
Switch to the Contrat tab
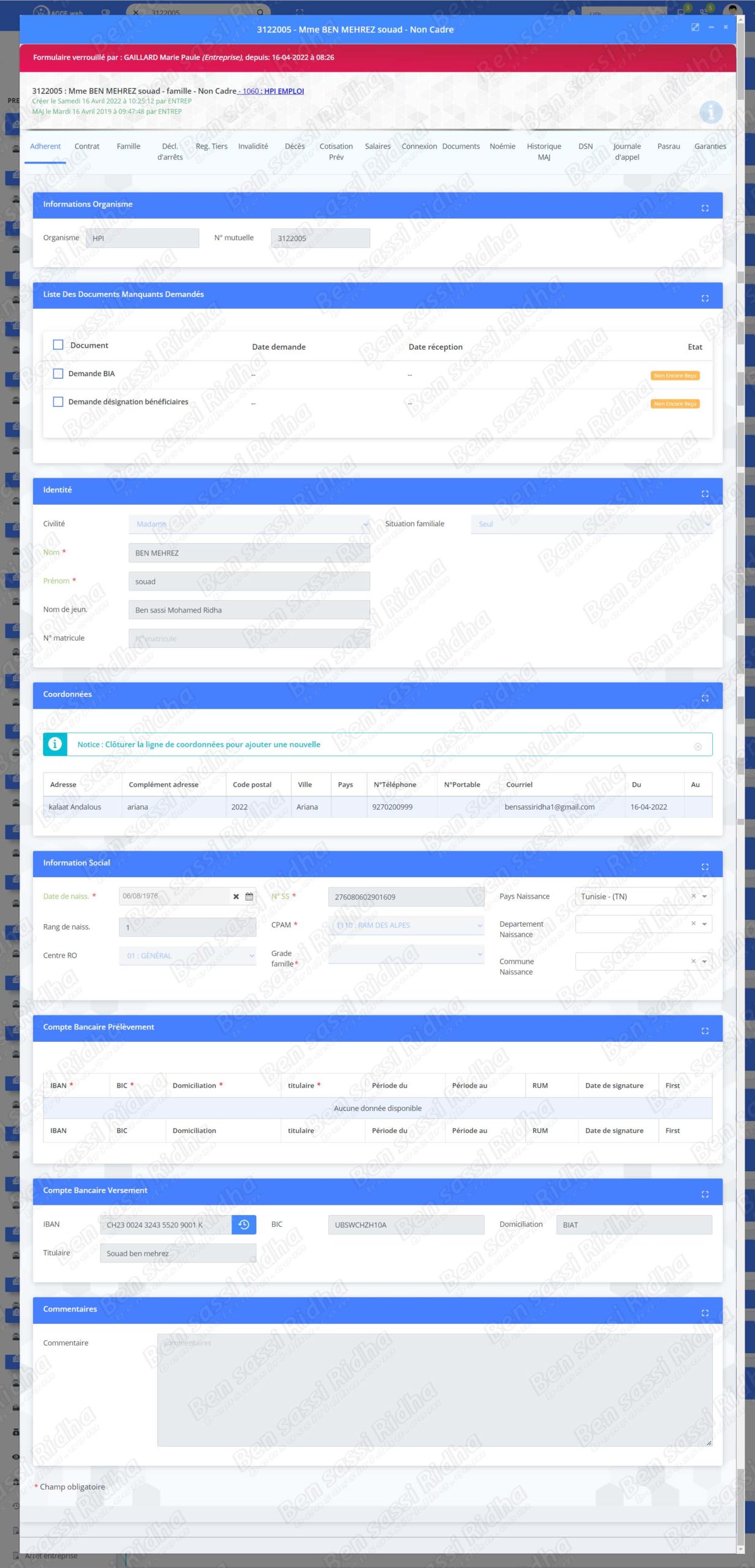[86, 146]
